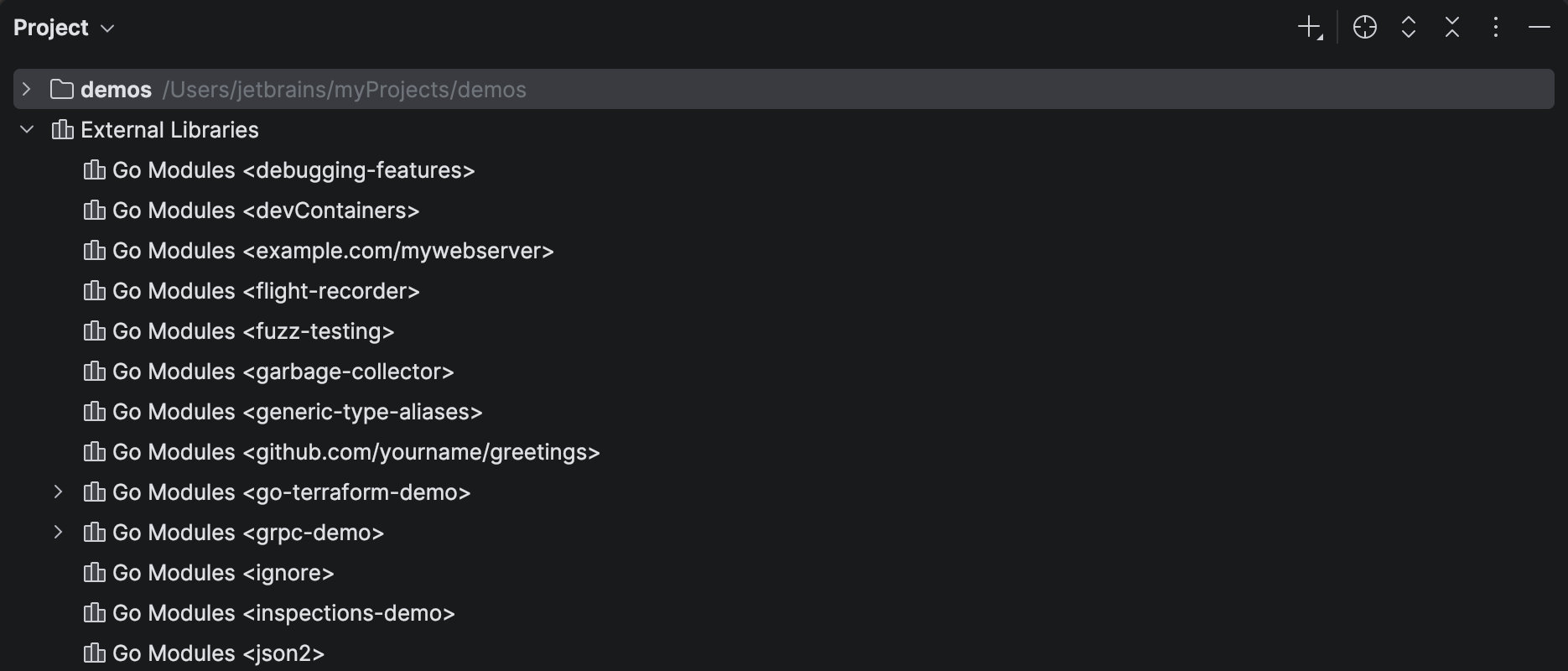
Task: Click the Collapse All icon
Action: [1452, 28]
